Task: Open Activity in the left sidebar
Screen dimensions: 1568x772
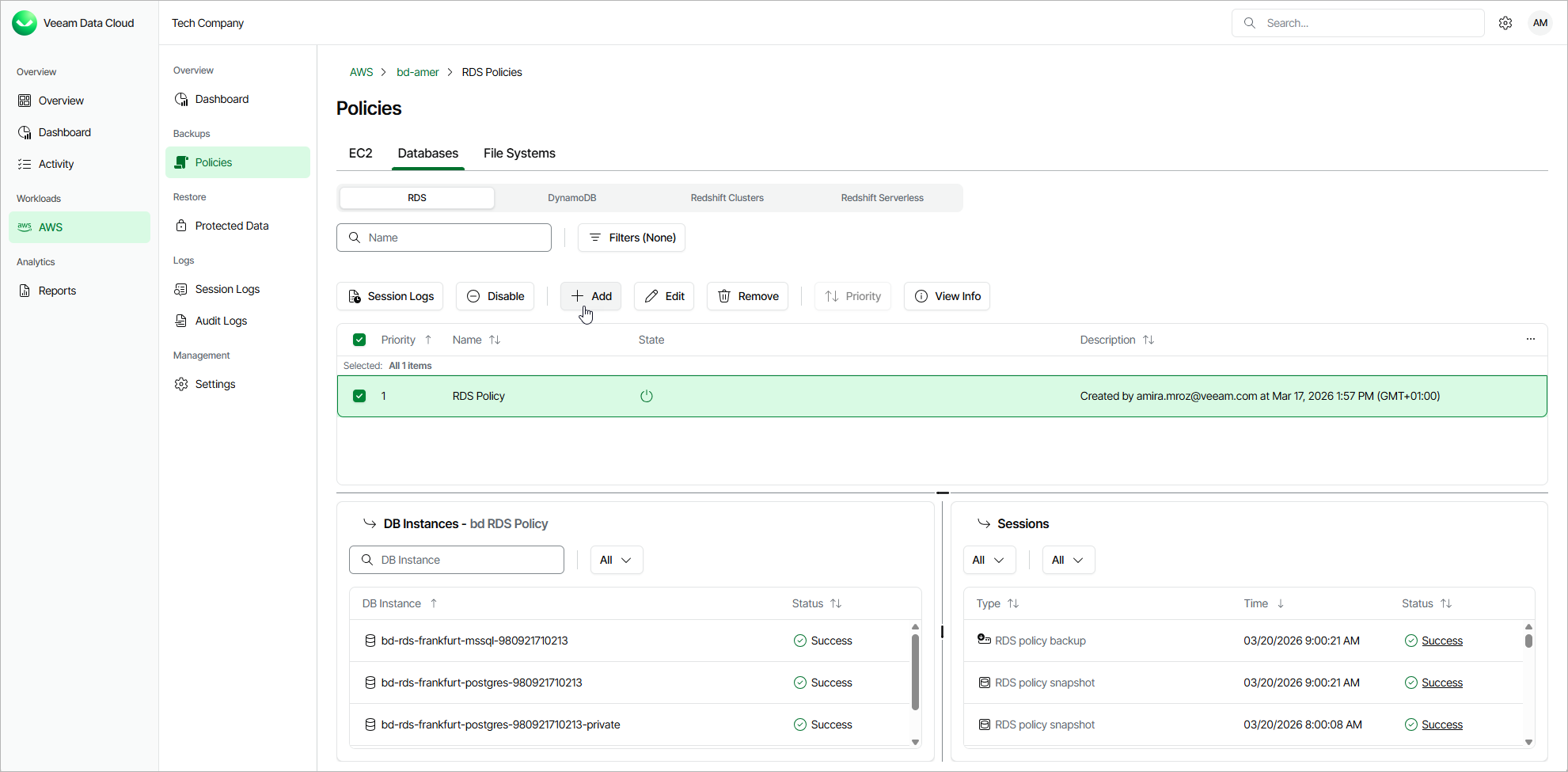Action: [79, 164]
